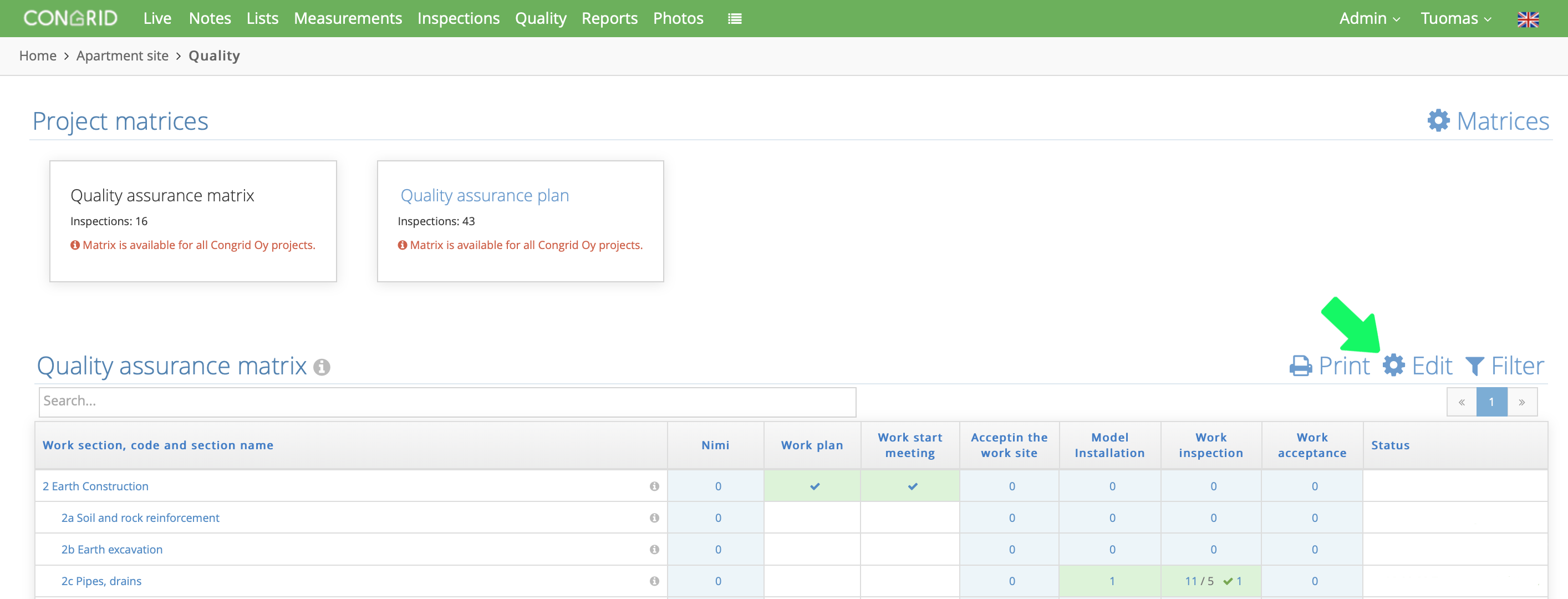This screenshot has height=599, width=1568.
Task: Click the matrix Search field
Action: tap(447, 402)
